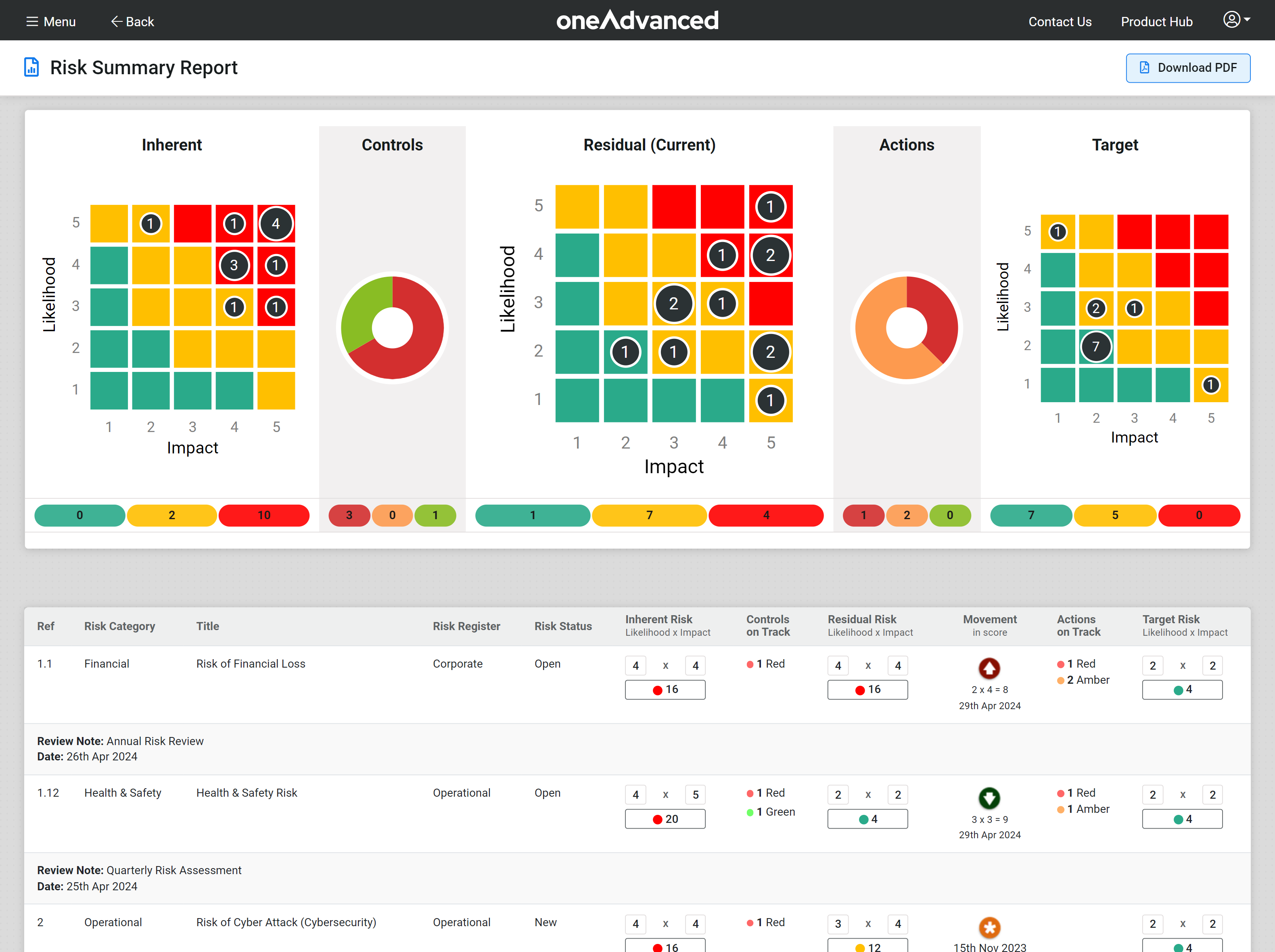1275x952 pixels.
Task: Select red Inherent count pill showing 10
Action: pos(264,515)
